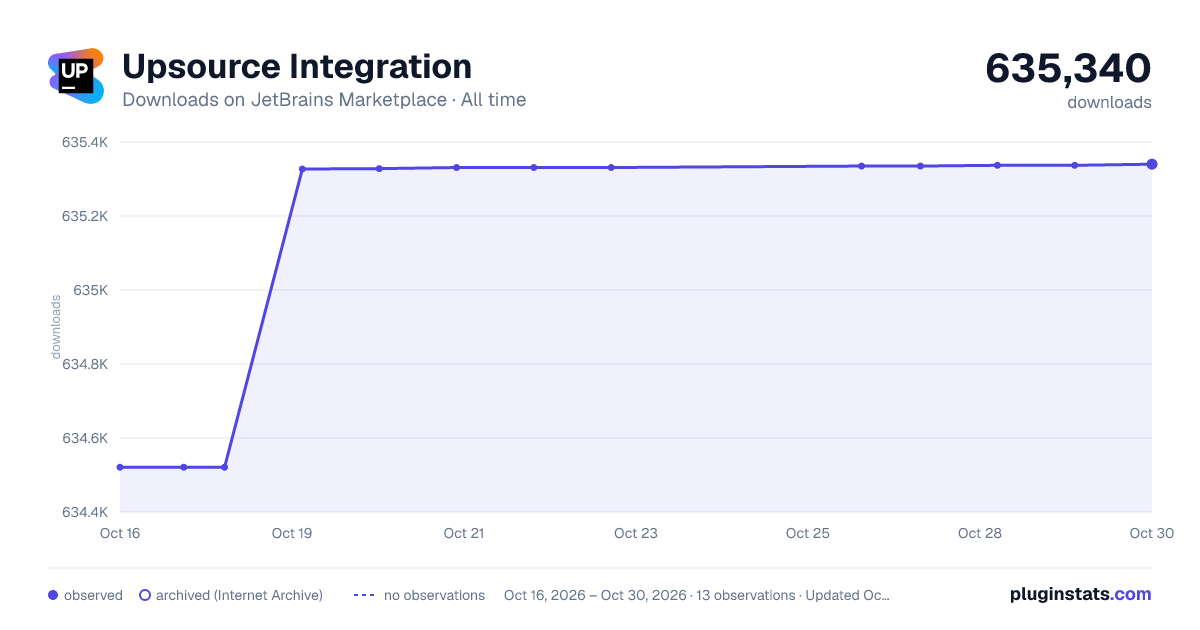Click the 635,340 downloads total
The width and height of the screenshot is (1200, 630).
point(1068,68)
